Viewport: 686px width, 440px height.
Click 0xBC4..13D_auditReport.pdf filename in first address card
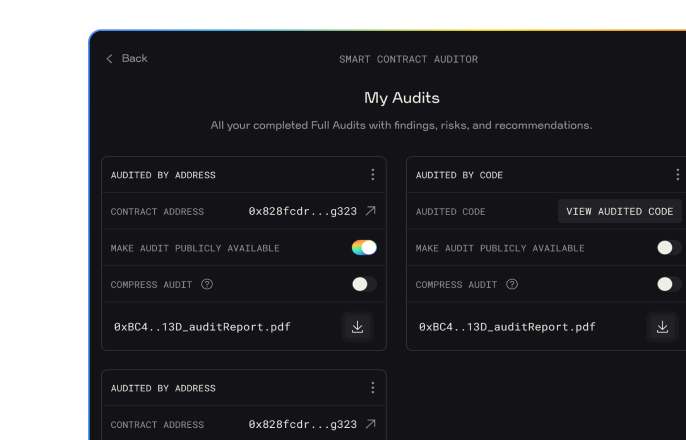202,327
